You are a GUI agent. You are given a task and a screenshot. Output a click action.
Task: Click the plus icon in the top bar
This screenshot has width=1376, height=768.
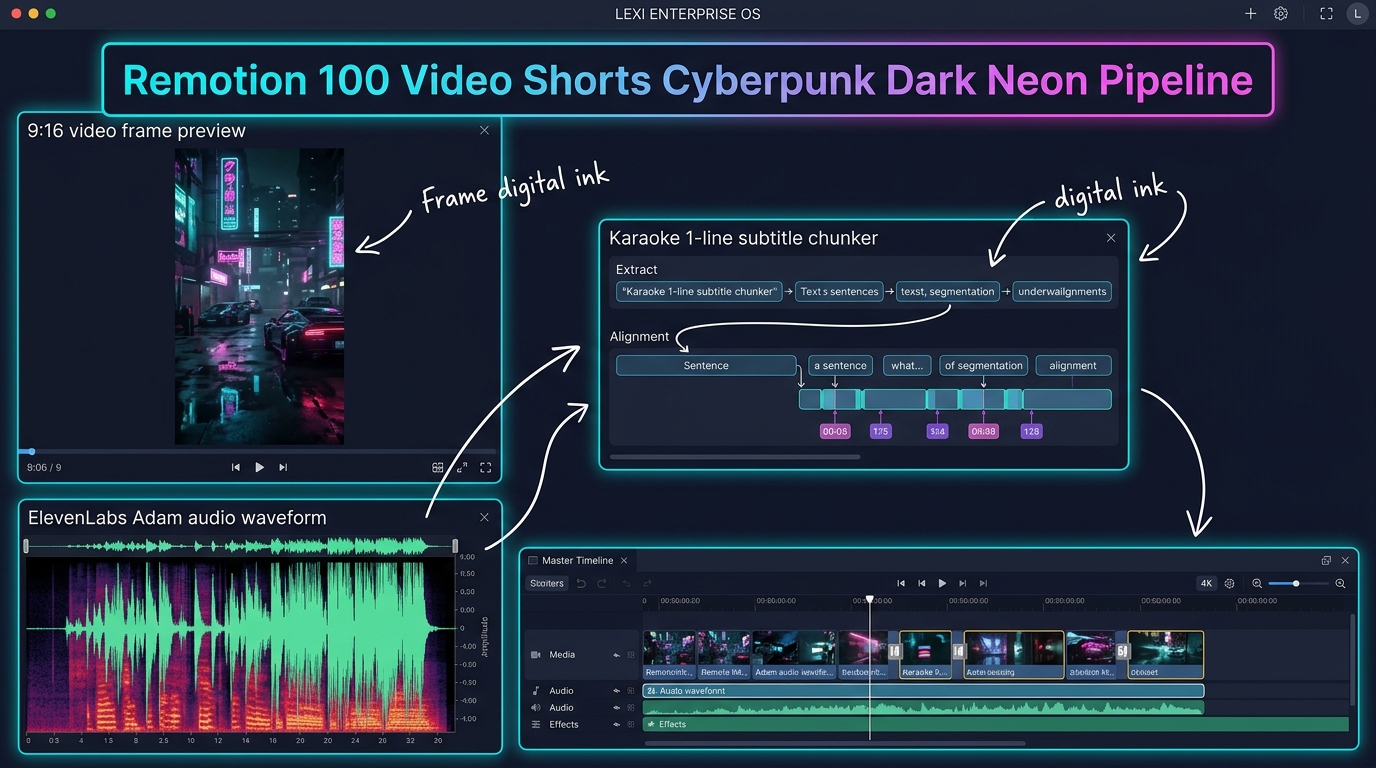coord(1250,14)
